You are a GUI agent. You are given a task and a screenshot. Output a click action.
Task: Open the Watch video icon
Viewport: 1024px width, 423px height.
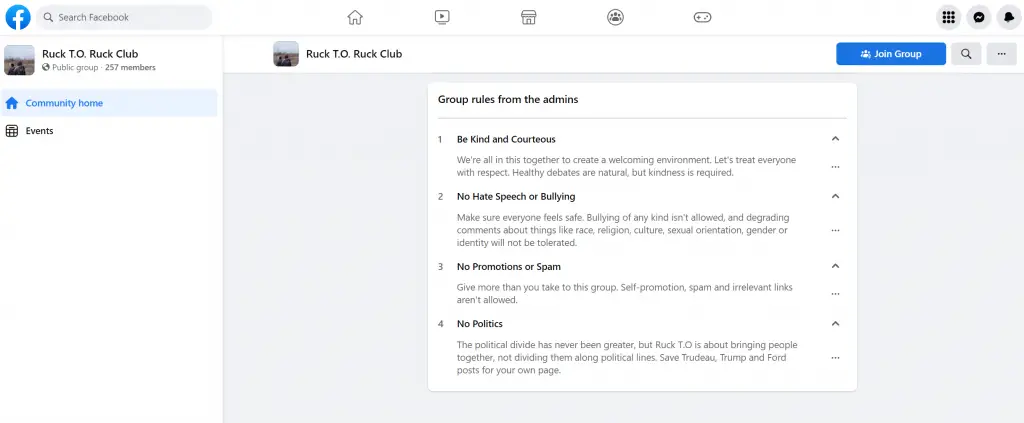[442, 18]
